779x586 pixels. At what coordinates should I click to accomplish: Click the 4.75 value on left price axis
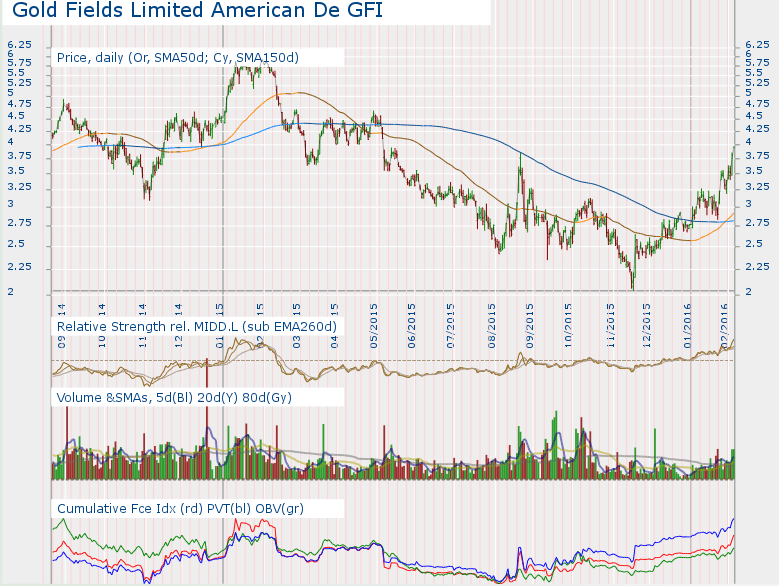(x=19, y=104)
